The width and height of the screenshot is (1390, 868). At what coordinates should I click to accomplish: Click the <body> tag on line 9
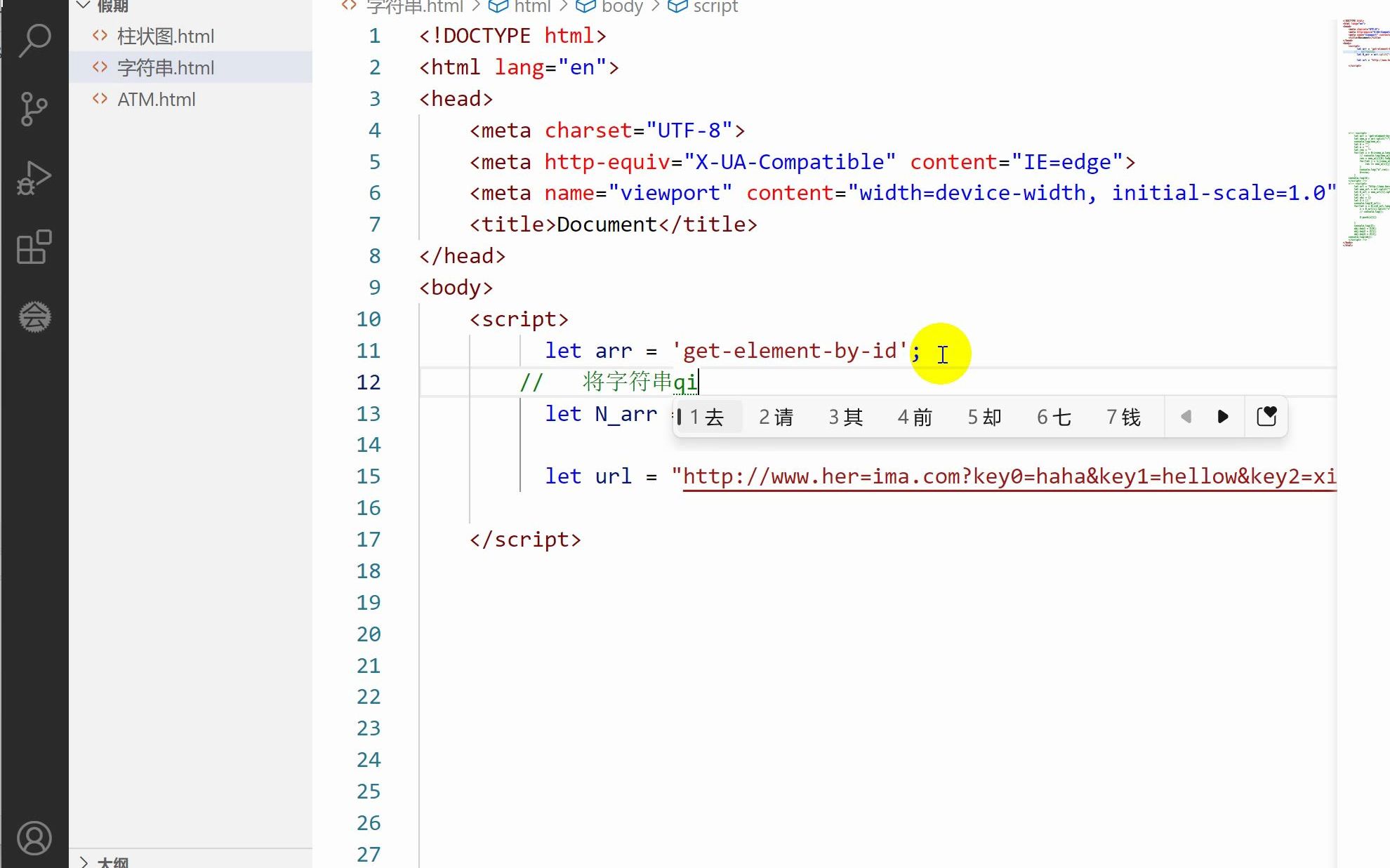[x=456, y=287]
